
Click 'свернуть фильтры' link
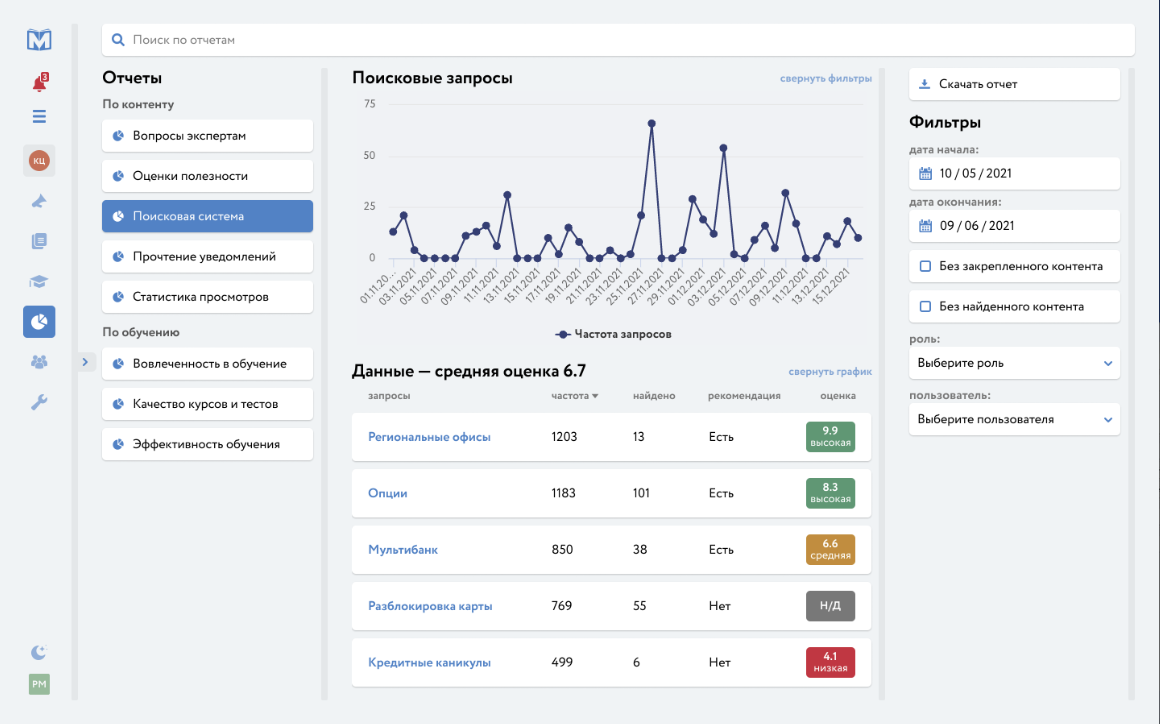click(825, 79)
